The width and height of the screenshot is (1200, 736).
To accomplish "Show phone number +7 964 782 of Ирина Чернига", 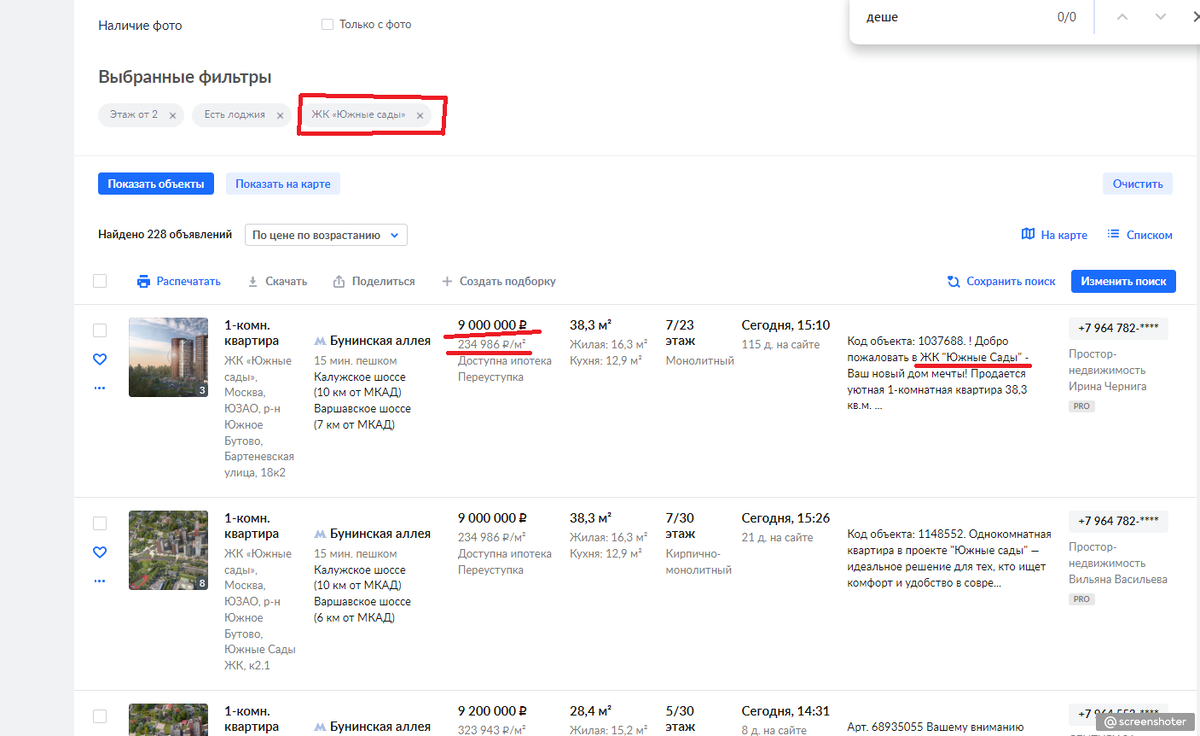I will (1119, 328).
